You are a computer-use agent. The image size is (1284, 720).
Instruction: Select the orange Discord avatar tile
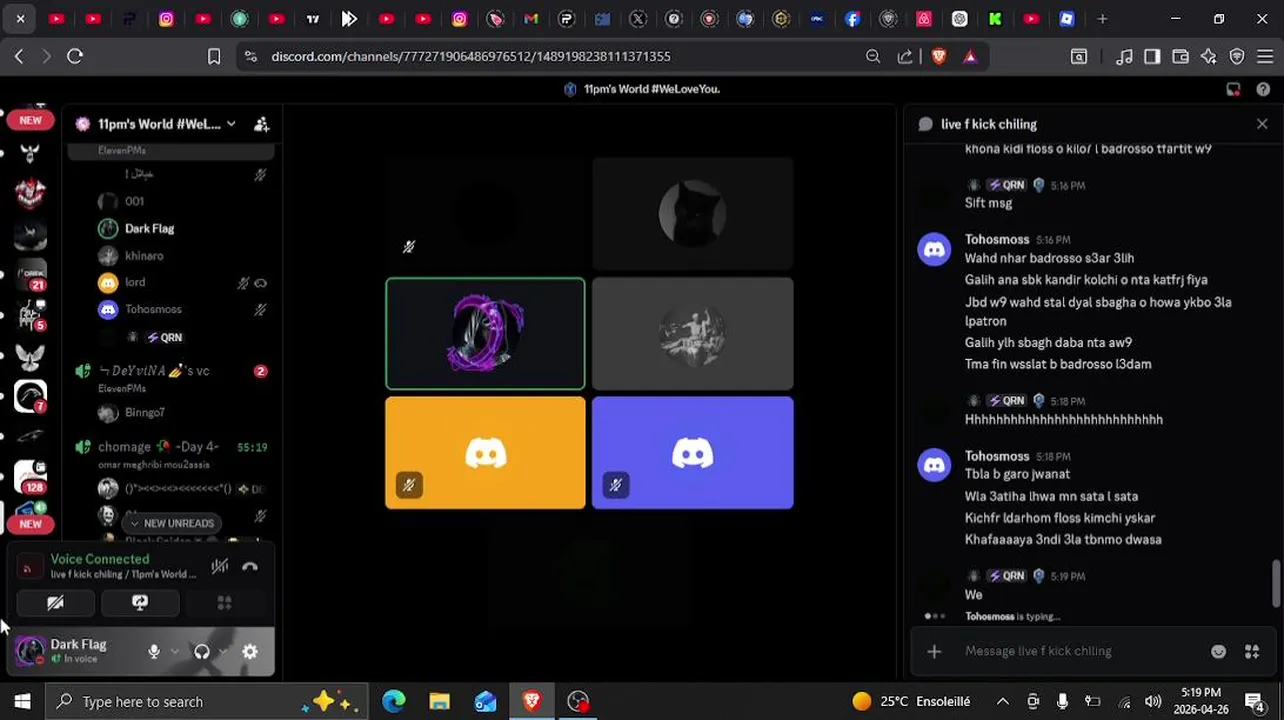pyautogui.click(x=485, y=453)
